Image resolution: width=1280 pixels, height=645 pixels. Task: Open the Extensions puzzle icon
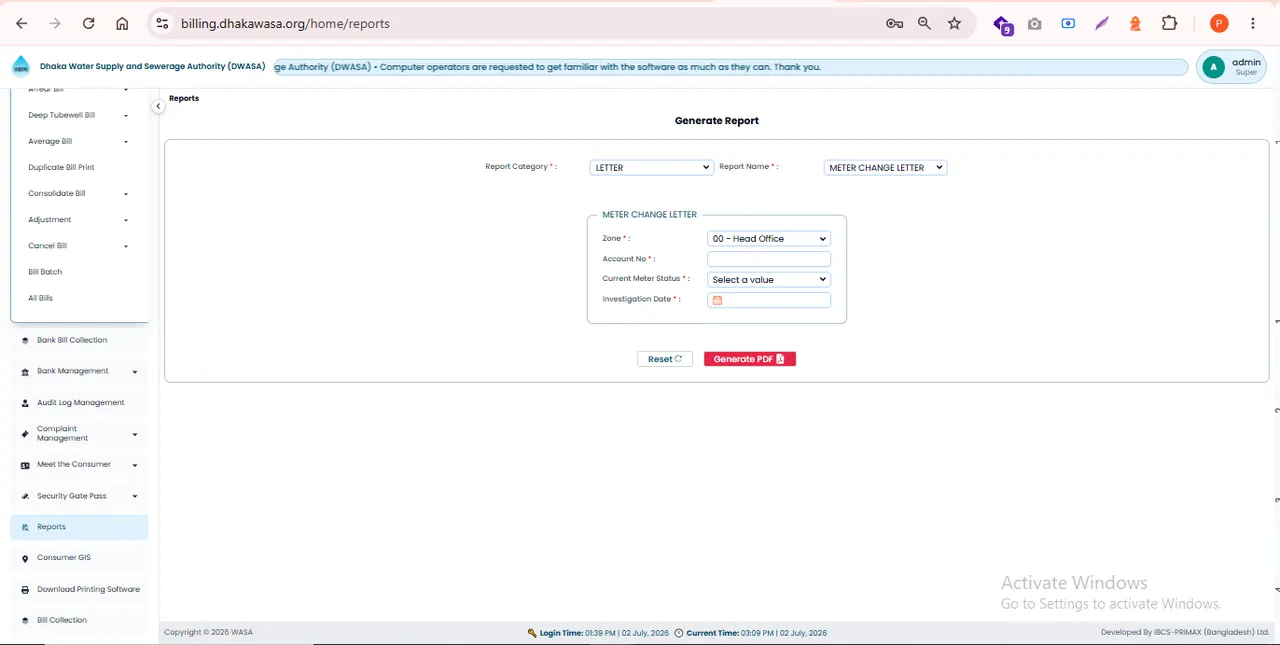pyautogui.click(x=1169, y=23)
